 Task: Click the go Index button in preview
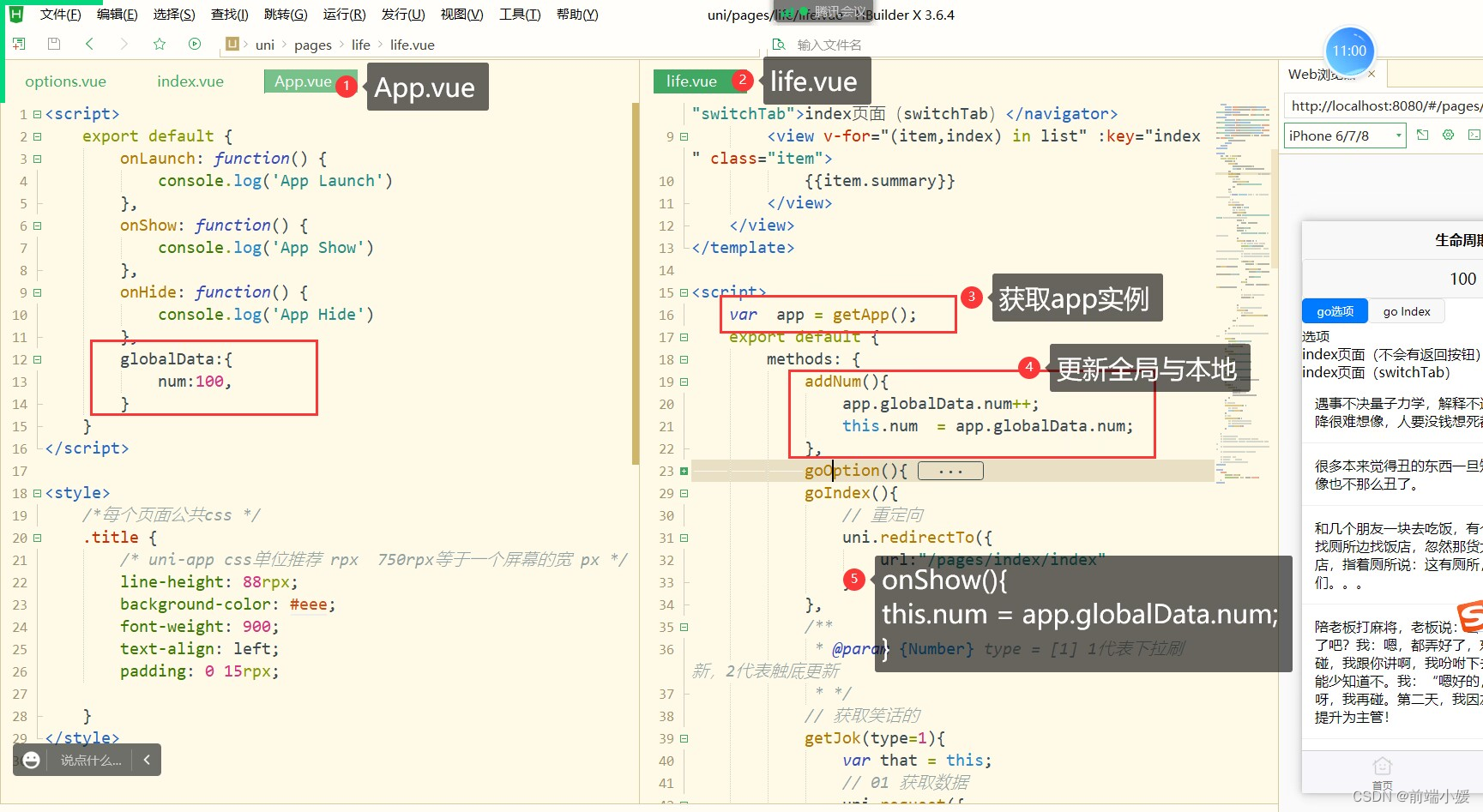pos(1406,311)
